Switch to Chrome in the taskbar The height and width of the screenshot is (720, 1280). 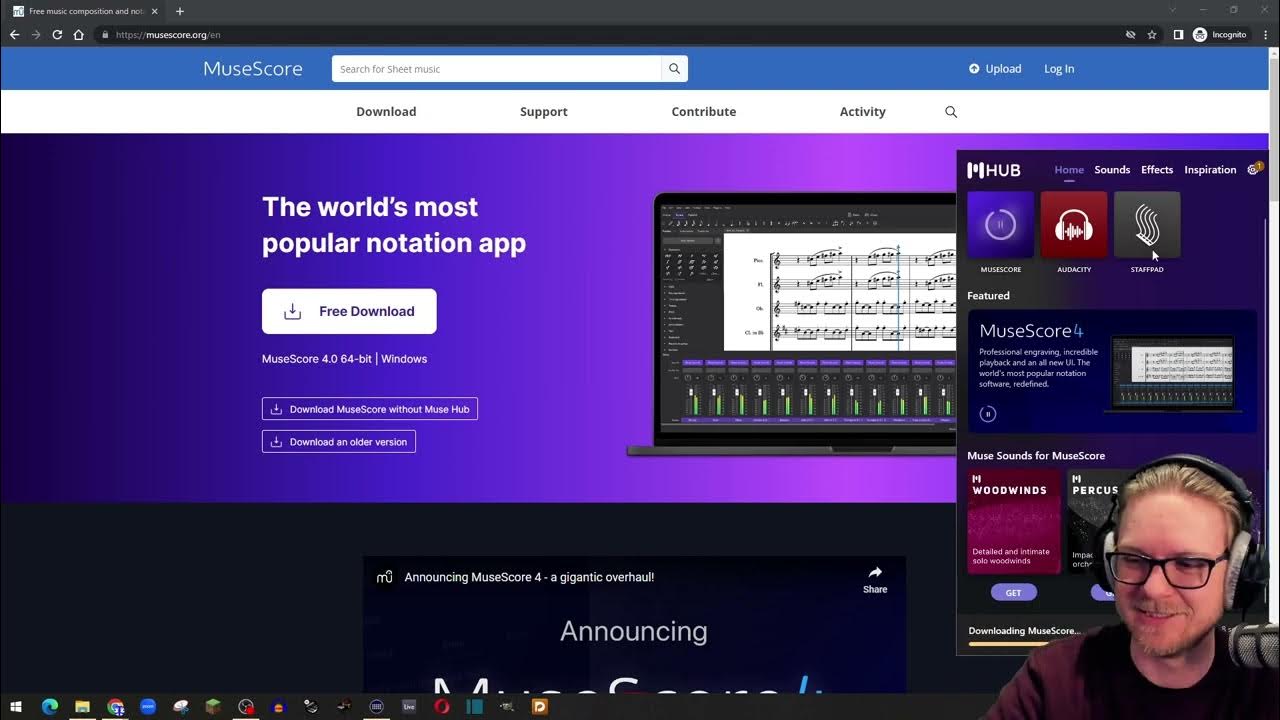click(x=115, y=707)
